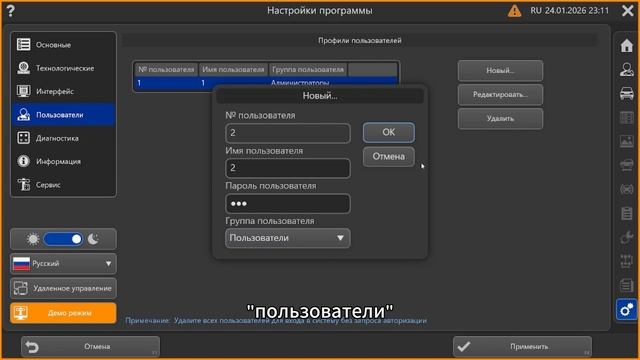Viewport: 640px width, 360px height.
Task: Open the wheel alignment icon in right sidebar
Action: pos(627,189)
